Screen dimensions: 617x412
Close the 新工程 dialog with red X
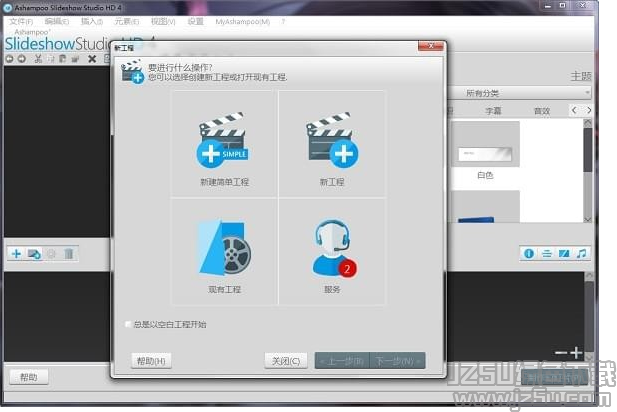click(431, 46)
